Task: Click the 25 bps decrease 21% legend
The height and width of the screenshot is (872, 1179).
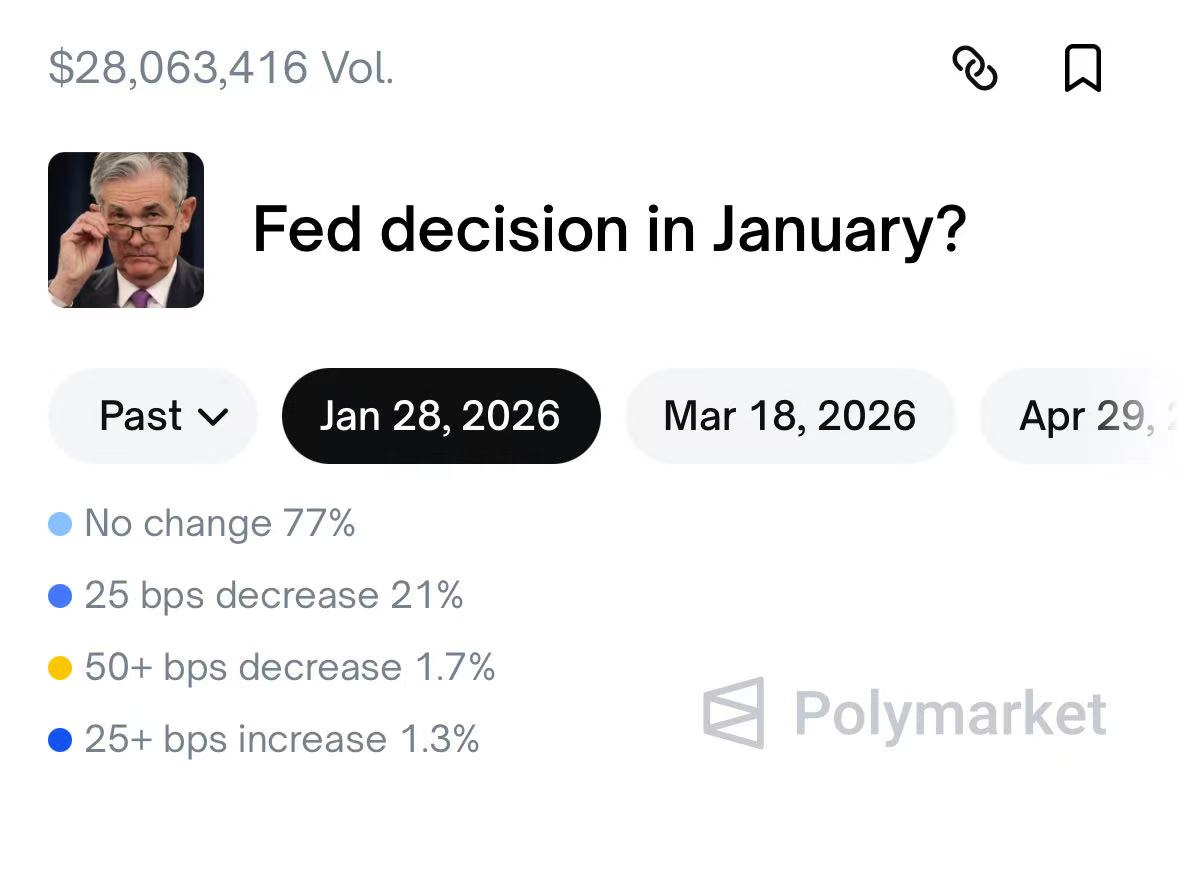Action: point(273,595)
